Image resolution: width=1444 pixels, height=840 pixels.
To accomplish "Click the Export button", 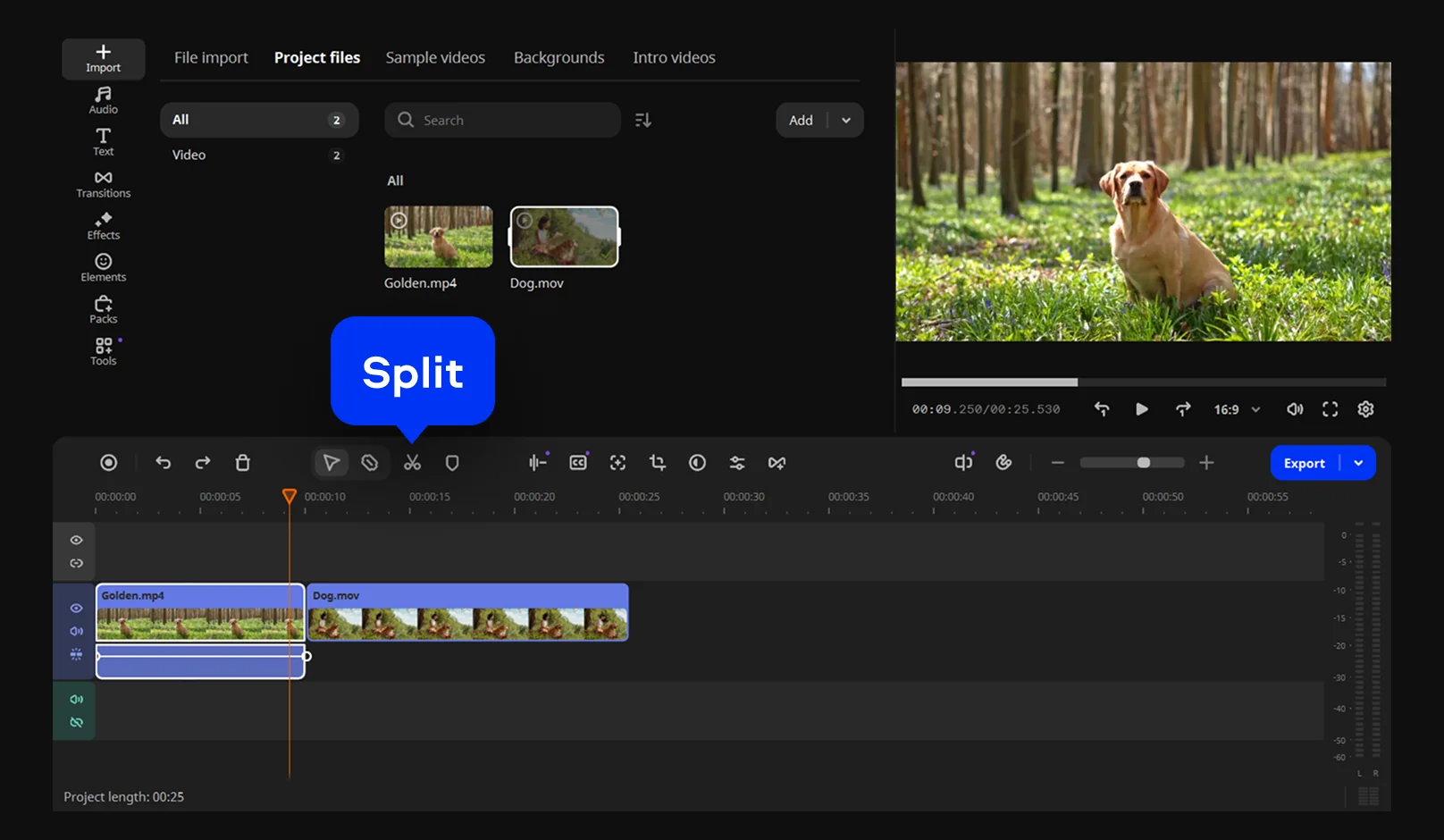I will click(x=1304, y=463).
